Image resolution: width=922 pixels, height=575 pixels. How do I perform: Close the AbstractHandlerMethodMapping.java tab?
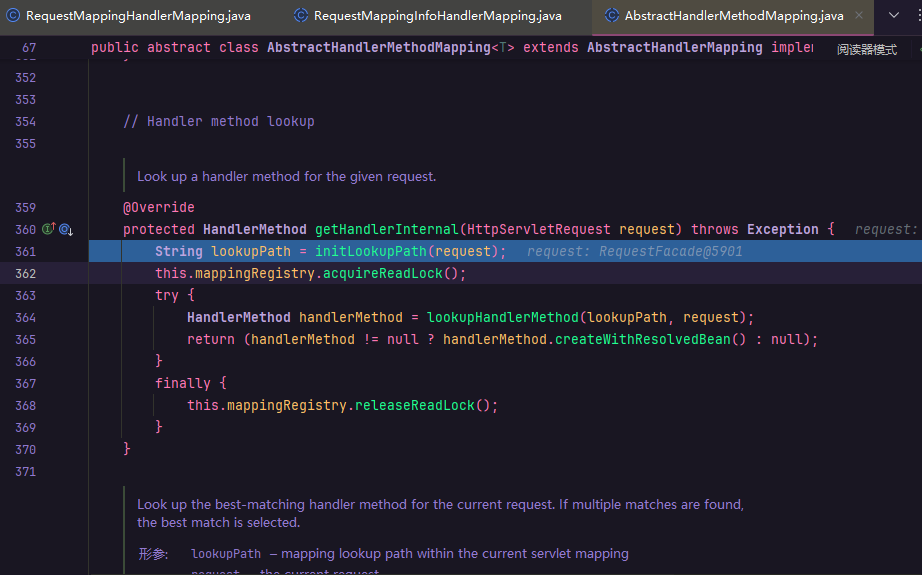[859, 15]
